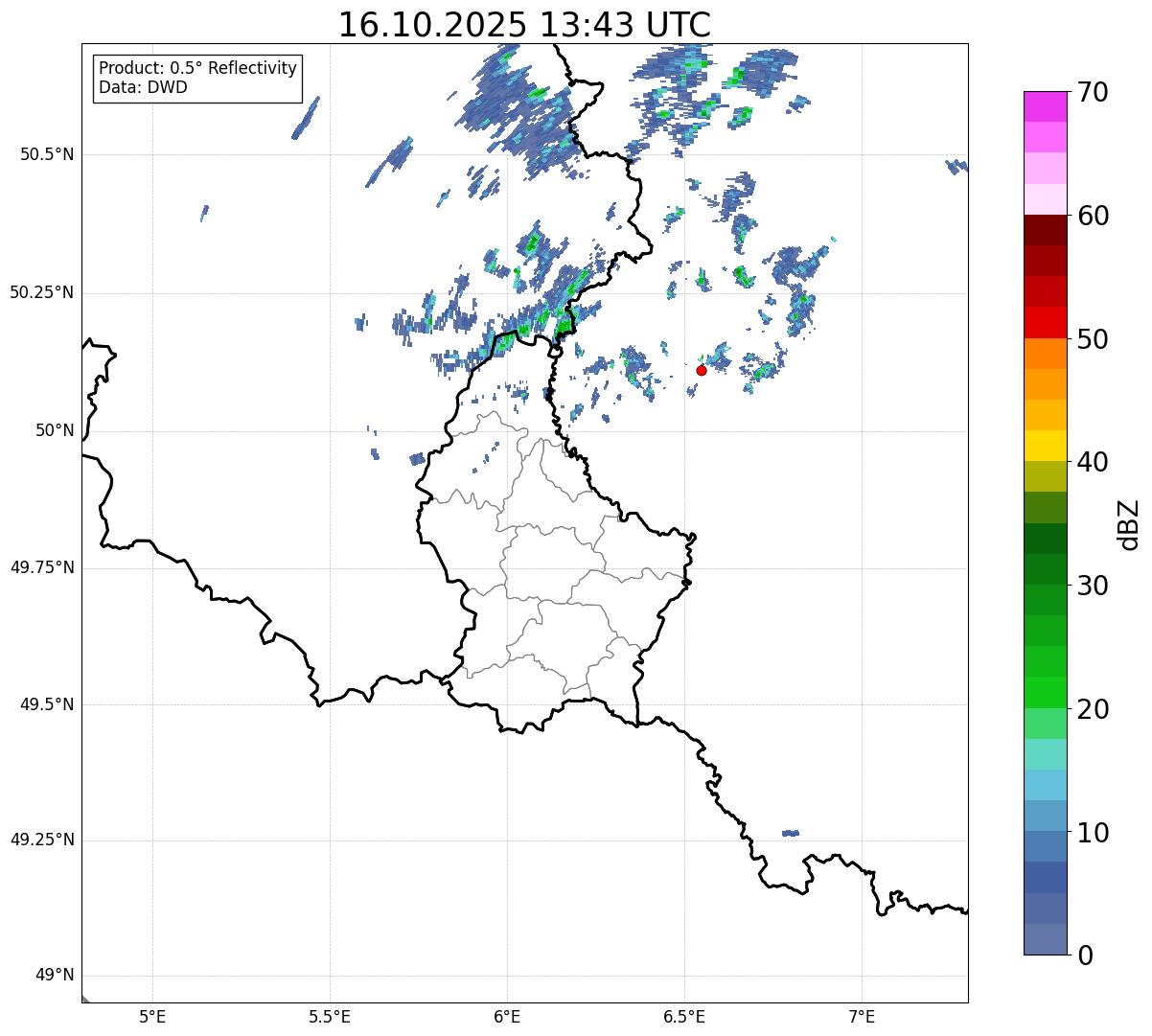
Task: Click the longitude label "6.5°E"
Action: 684,1016
